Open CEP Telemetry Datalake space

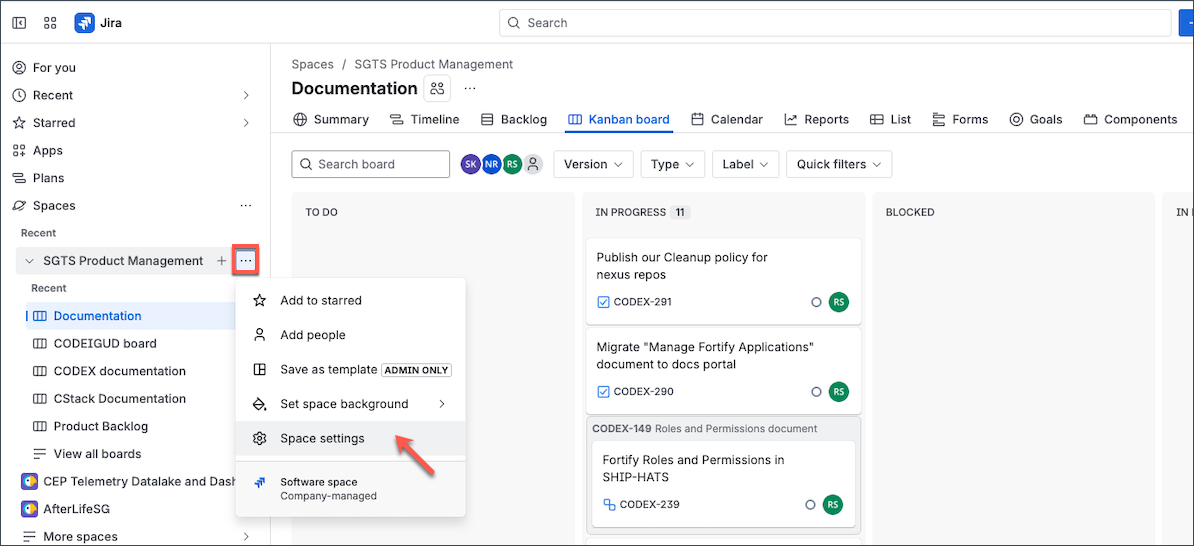[x=126, y=481]
